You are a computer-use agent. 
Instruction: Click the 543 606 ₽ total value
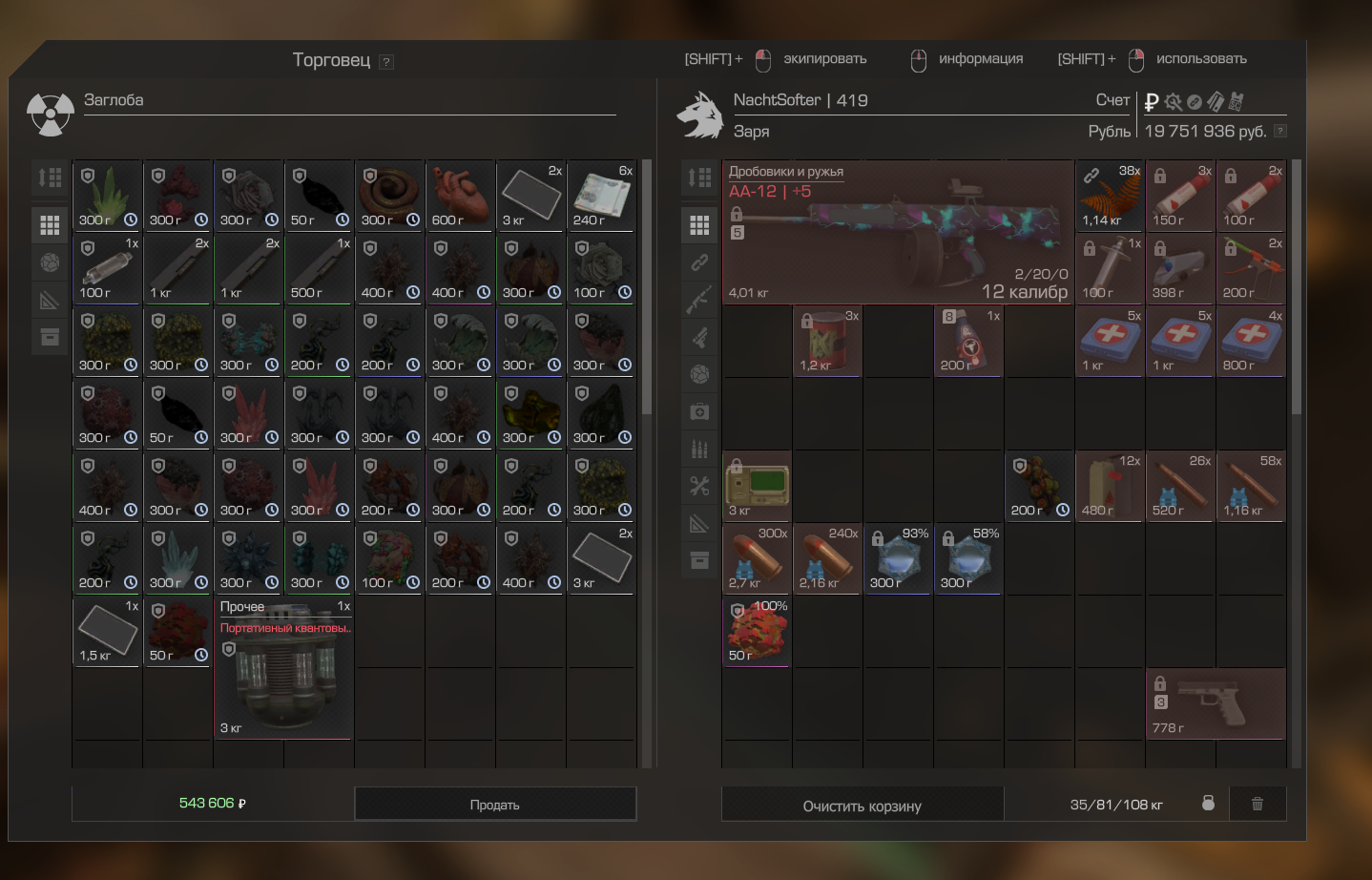(213, 804)
